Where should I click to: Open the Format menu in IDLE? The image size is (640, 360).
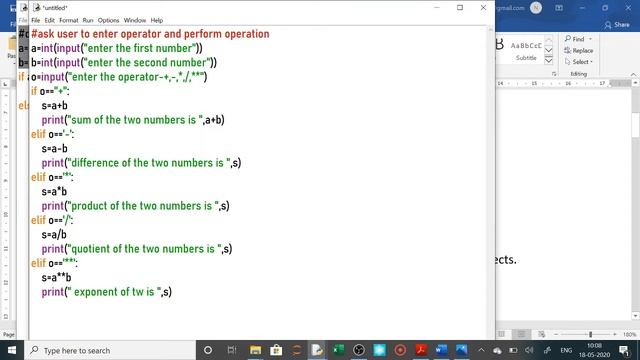click(x=69, y=20)
